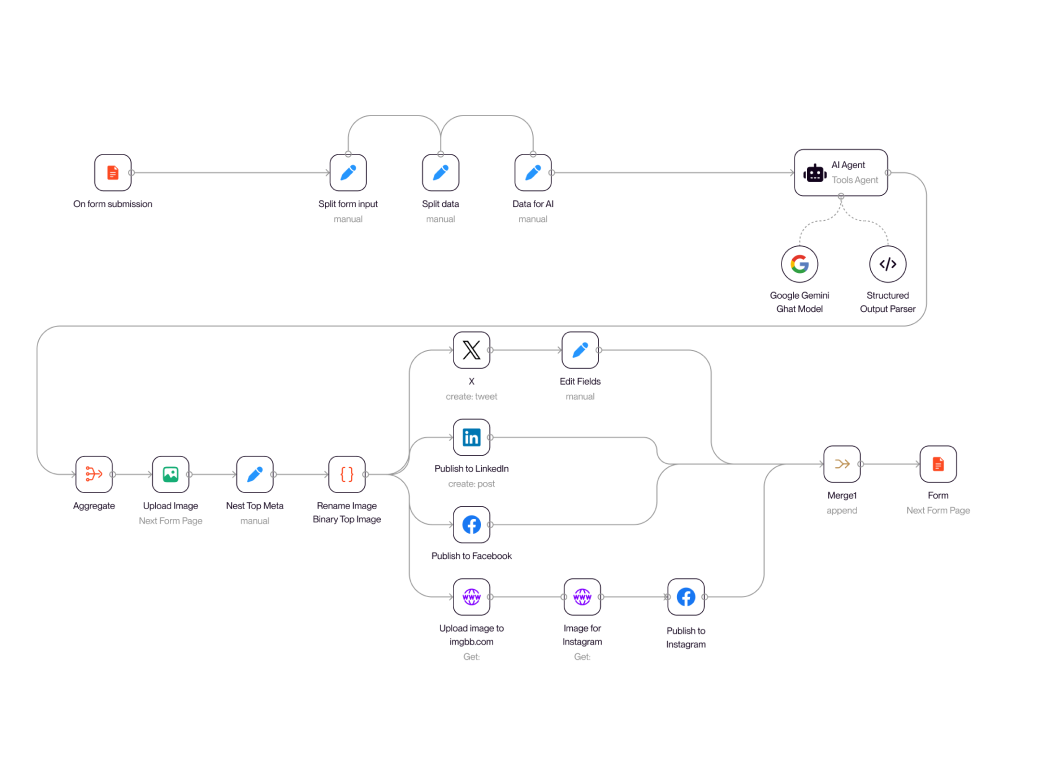Click the 'create: post' subtitle
1040x780 pixels.
(472, 484)
